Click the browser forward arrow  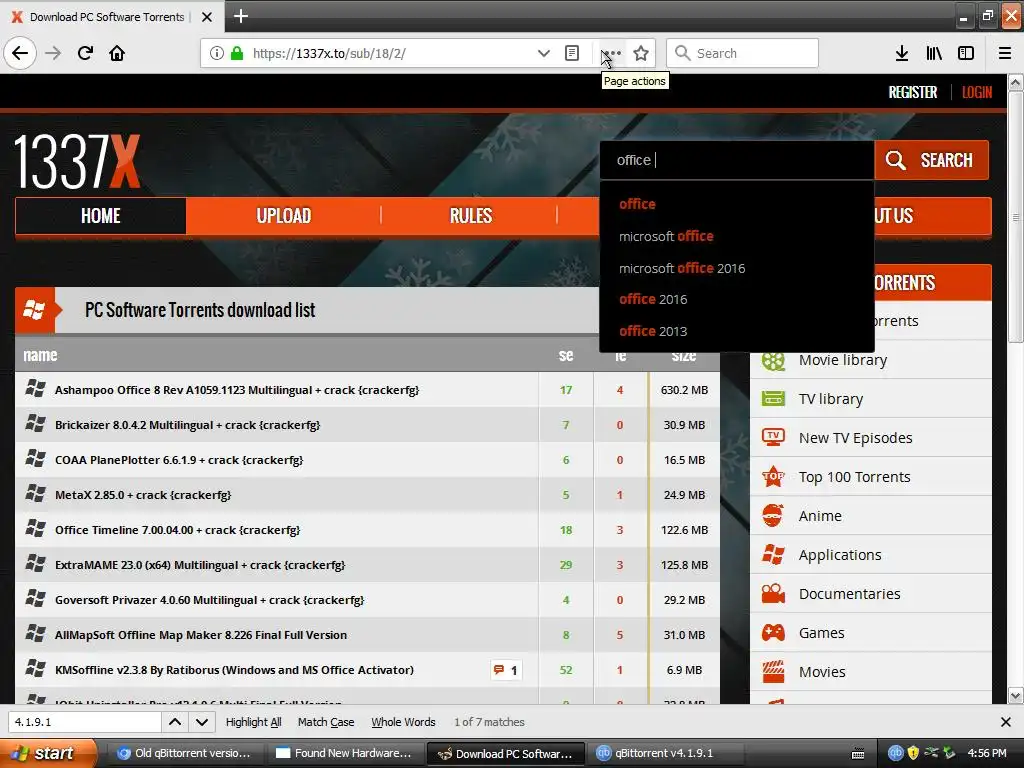pyautogui.click(x=53, y=53)
